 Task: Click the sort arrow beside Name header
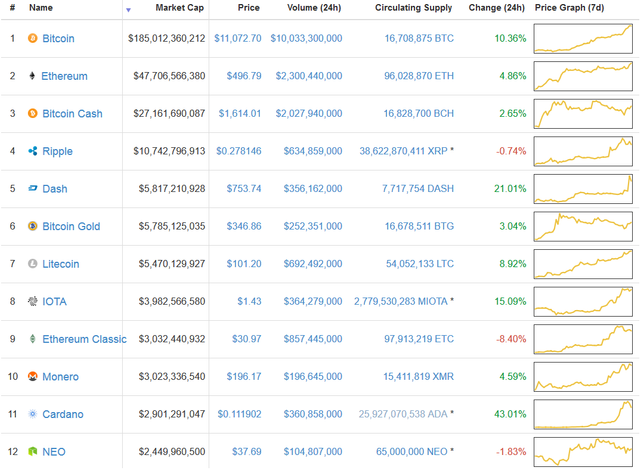point(128,10)
